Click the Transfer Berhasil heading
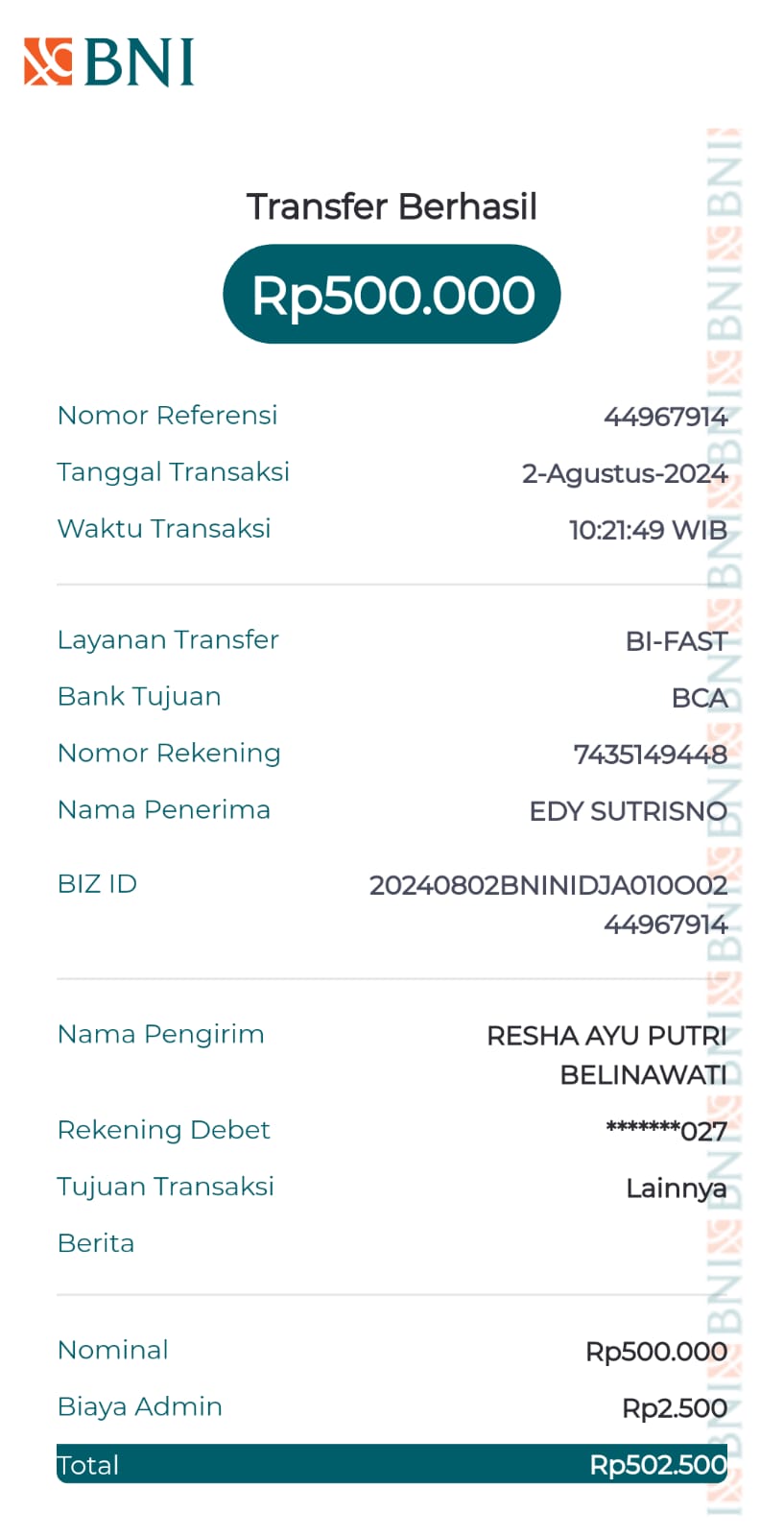The image size is (784, 1536). pos(392,206)
